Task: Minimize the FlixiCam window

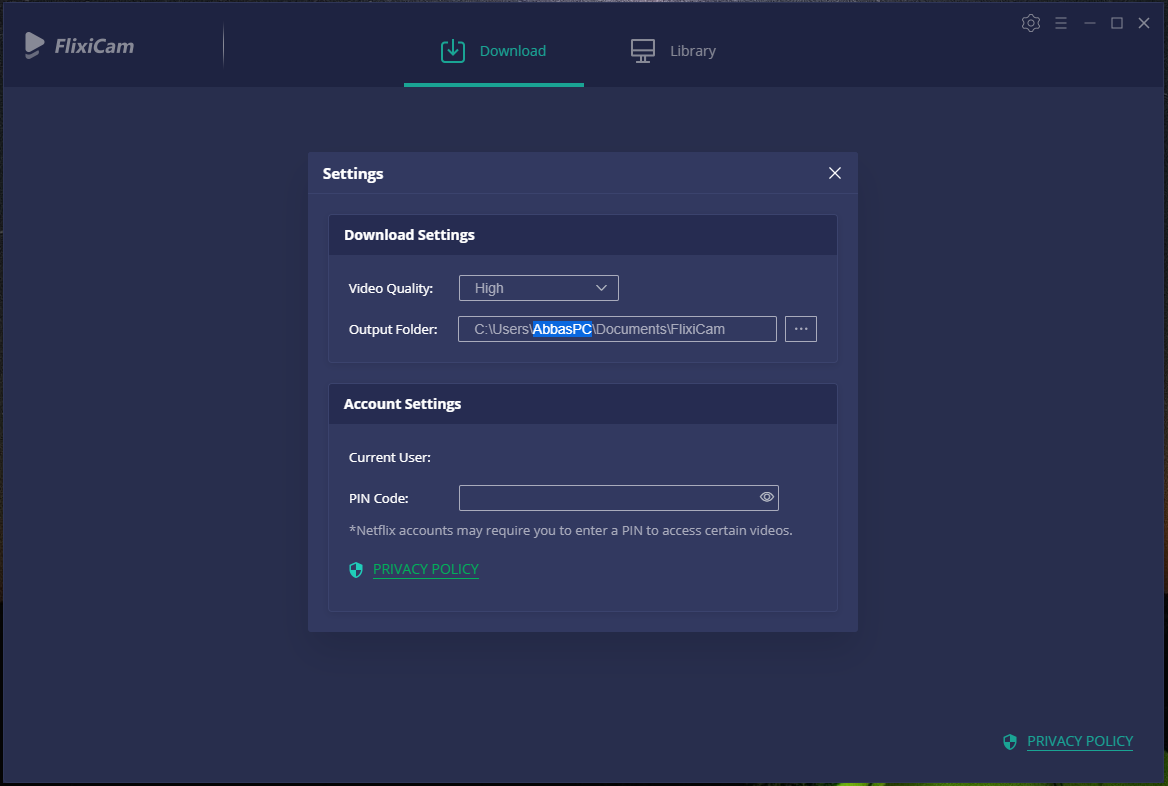Action: pyautogui.click(x=1090, y=23)
